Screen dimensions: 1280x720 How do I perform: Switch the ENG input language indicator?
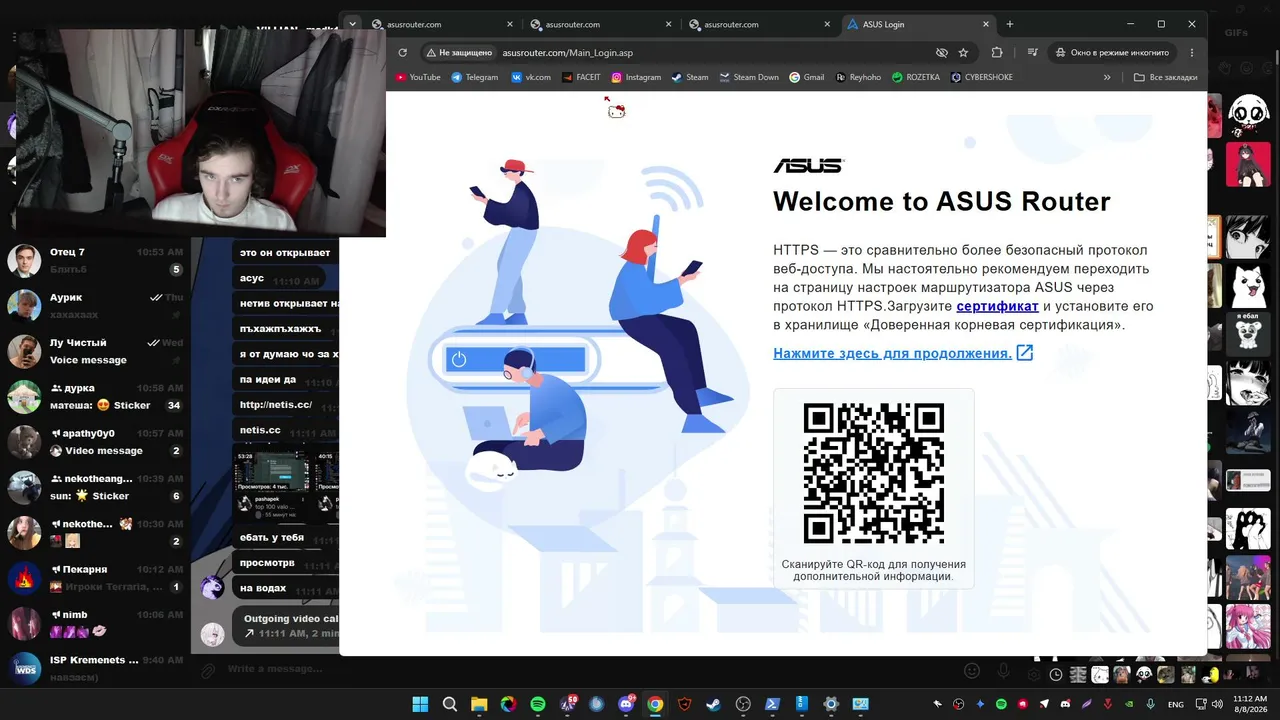(x=1176, y=704)
